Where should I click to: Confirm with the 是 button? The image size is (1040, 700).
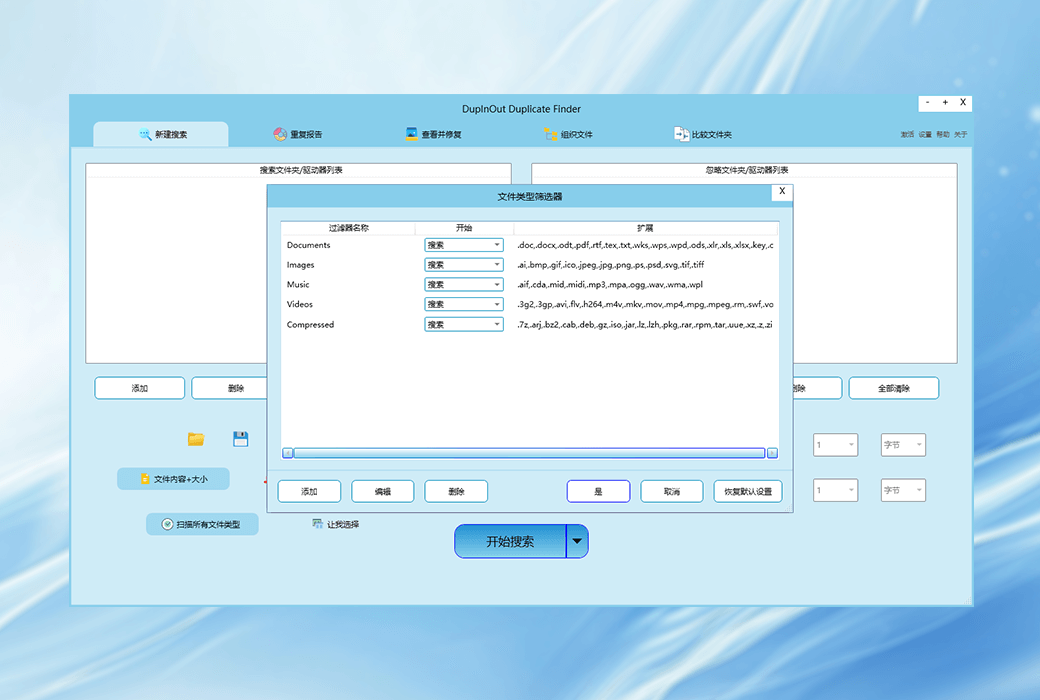pyautogui.click(x=598, y=492)
